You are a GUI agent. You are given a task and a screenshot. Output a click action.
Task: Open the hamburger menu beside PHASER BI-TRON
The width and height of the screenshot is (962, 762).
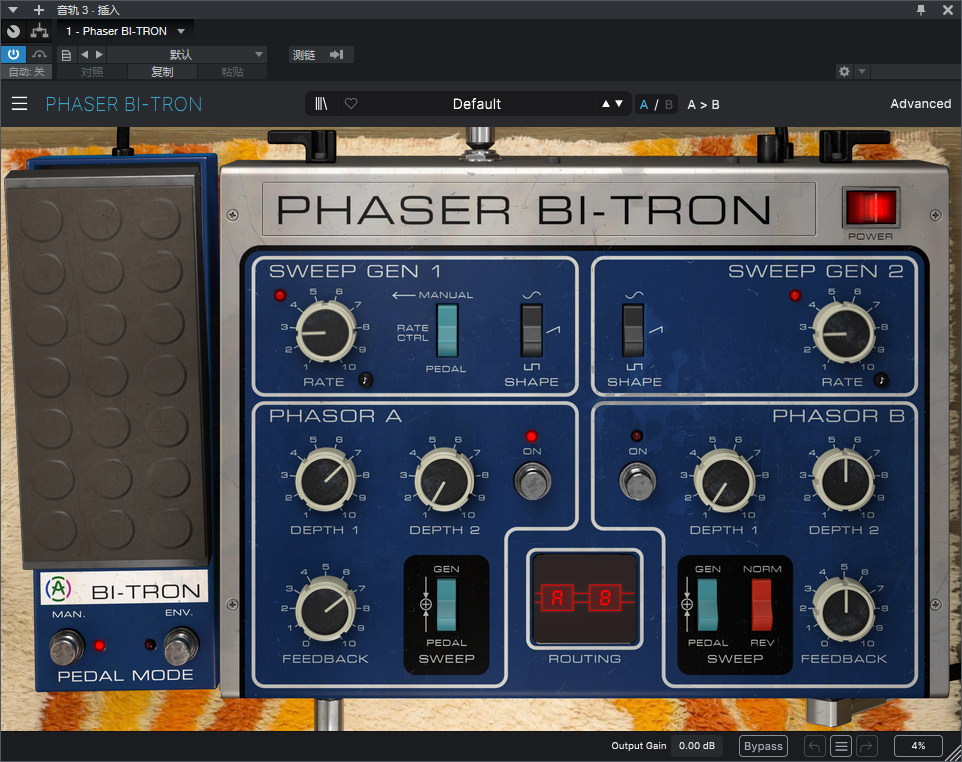tap(19, 104)
